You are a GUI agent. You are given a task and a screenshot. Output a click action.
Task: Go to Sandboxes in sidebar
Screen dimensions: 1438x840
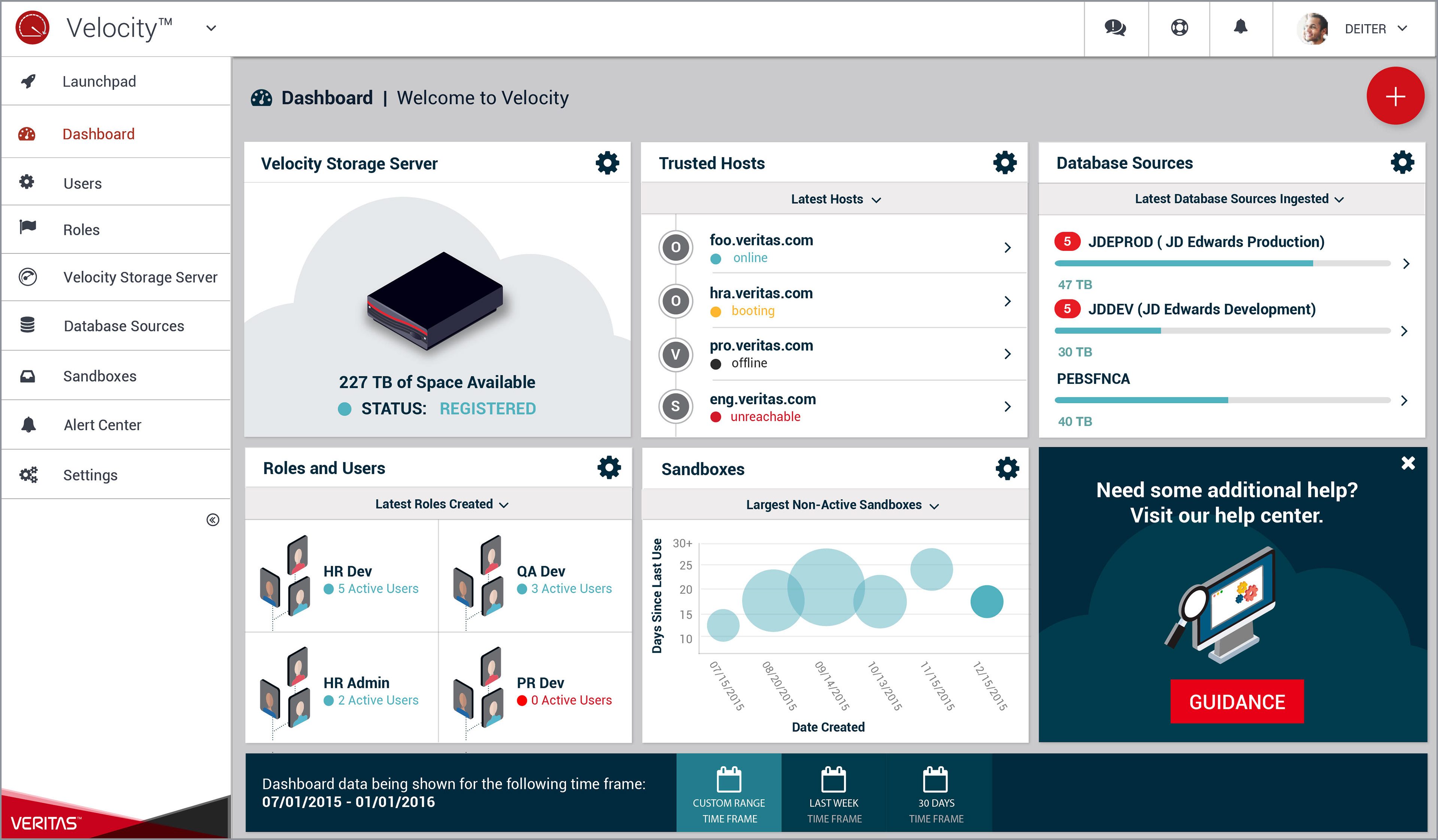[x=100, y=376]
